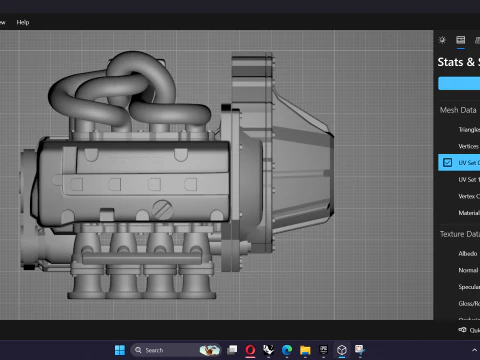
Task: Click the Quick Animations icon at bottom
Action: (x=462, y=330)
